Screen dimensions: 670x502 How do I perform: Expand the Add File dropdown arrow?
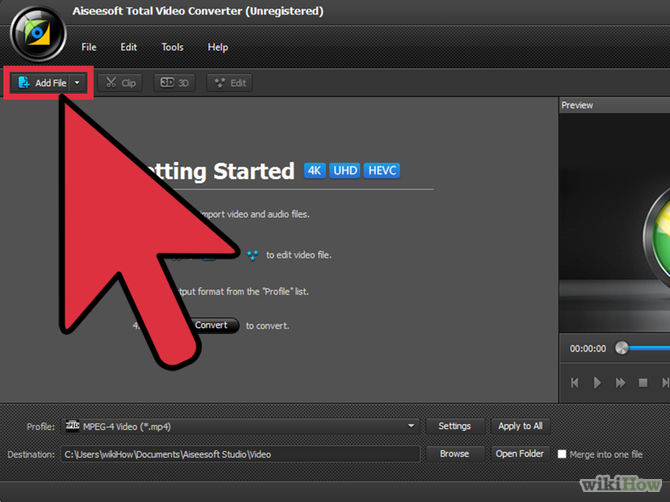click(77, 82)
